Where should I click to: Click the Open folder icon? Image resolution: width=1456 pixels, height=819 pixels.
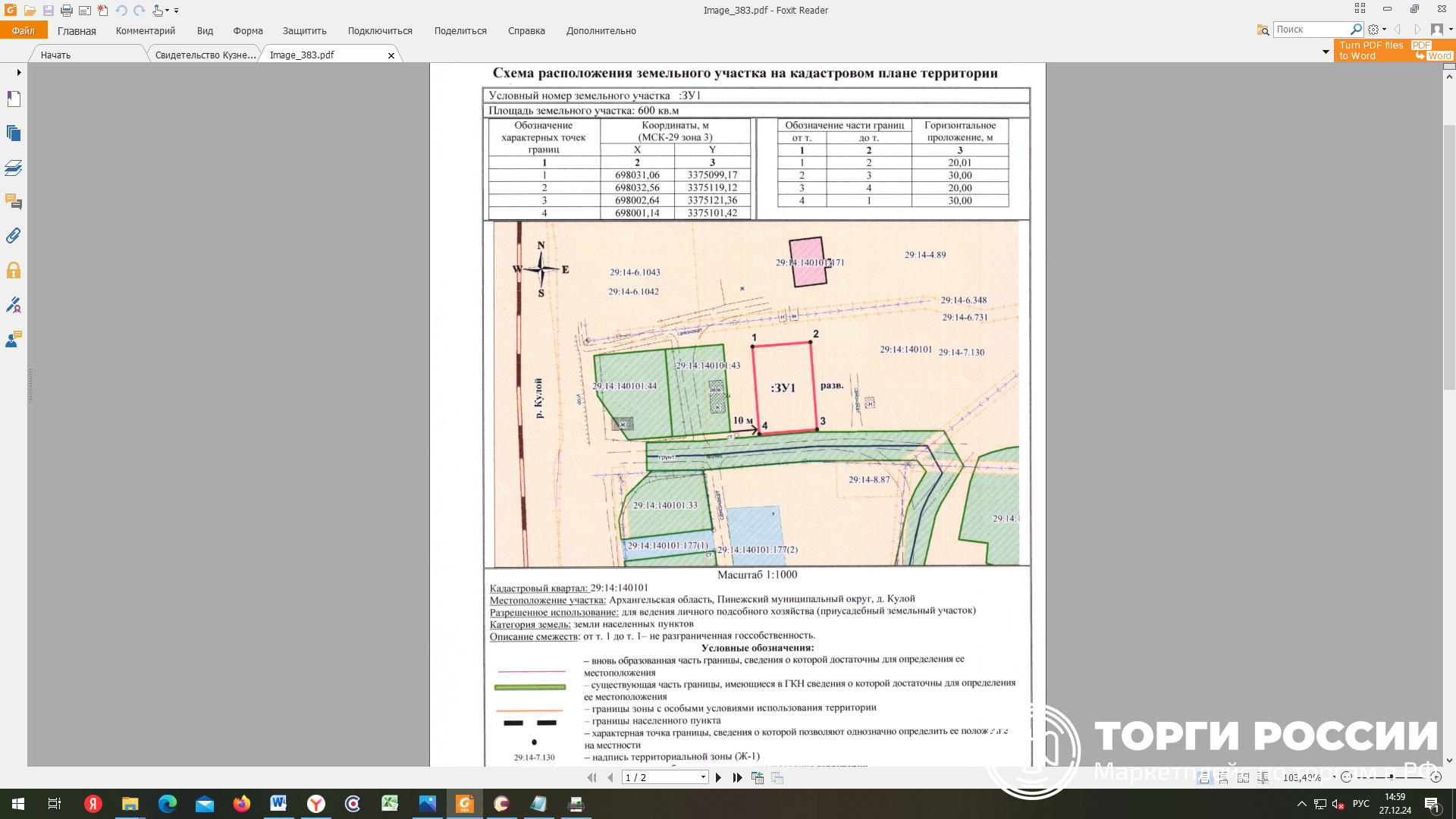pyautogui.click(x=30, y=11)
